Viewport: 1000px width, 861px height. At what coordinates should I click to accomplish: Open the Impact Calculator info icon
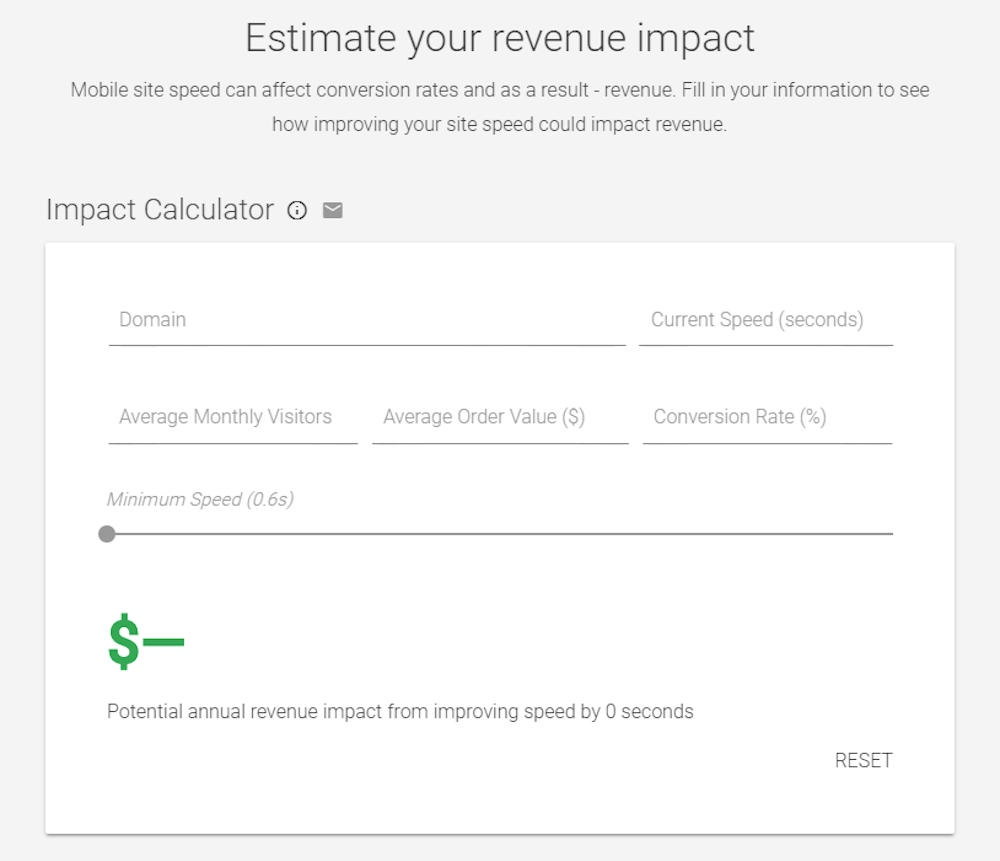(297, 210)
